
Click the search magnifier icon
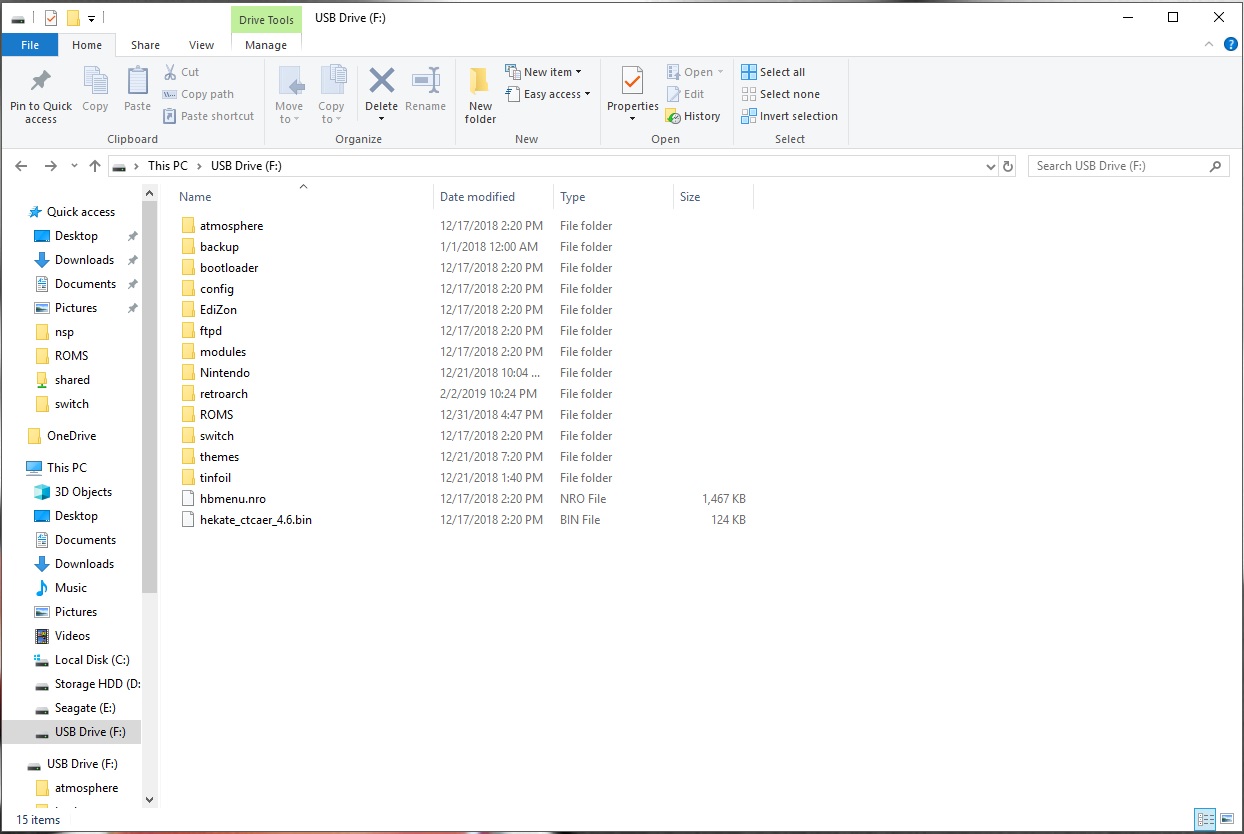click(x=1216, y=166)
